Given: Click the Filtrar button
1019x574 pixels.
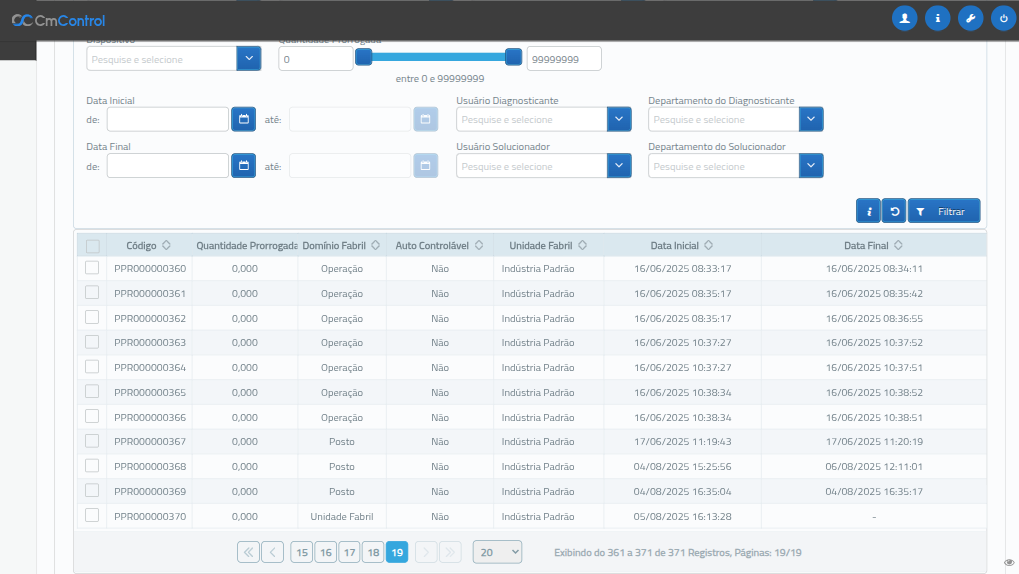Looking at the screenshot, I should click(944, 211).
